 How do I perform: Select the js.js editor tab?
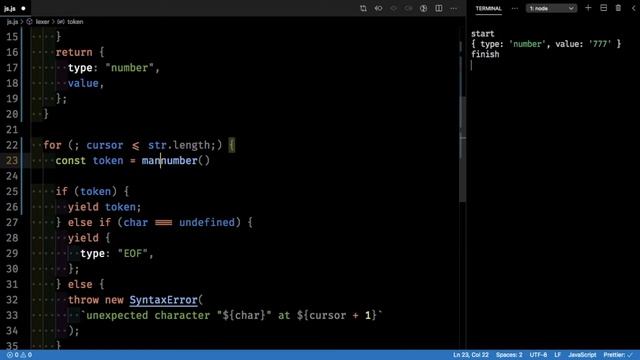pos(15,8)
